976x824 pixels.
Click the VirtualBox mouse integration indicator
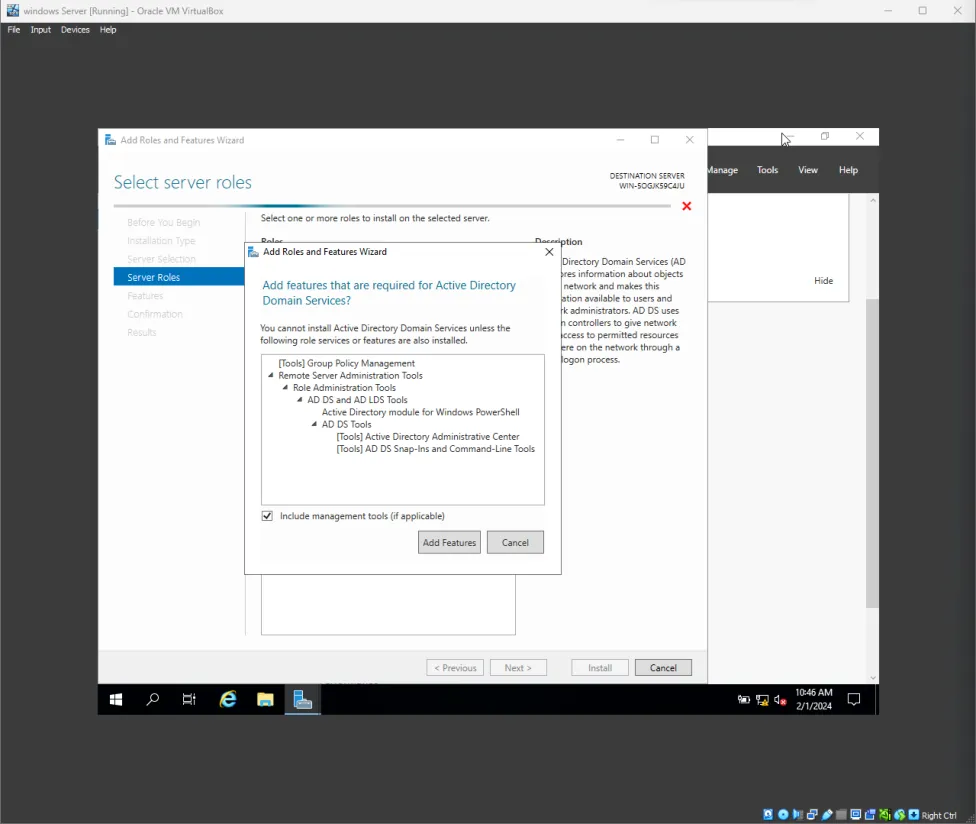899,815
